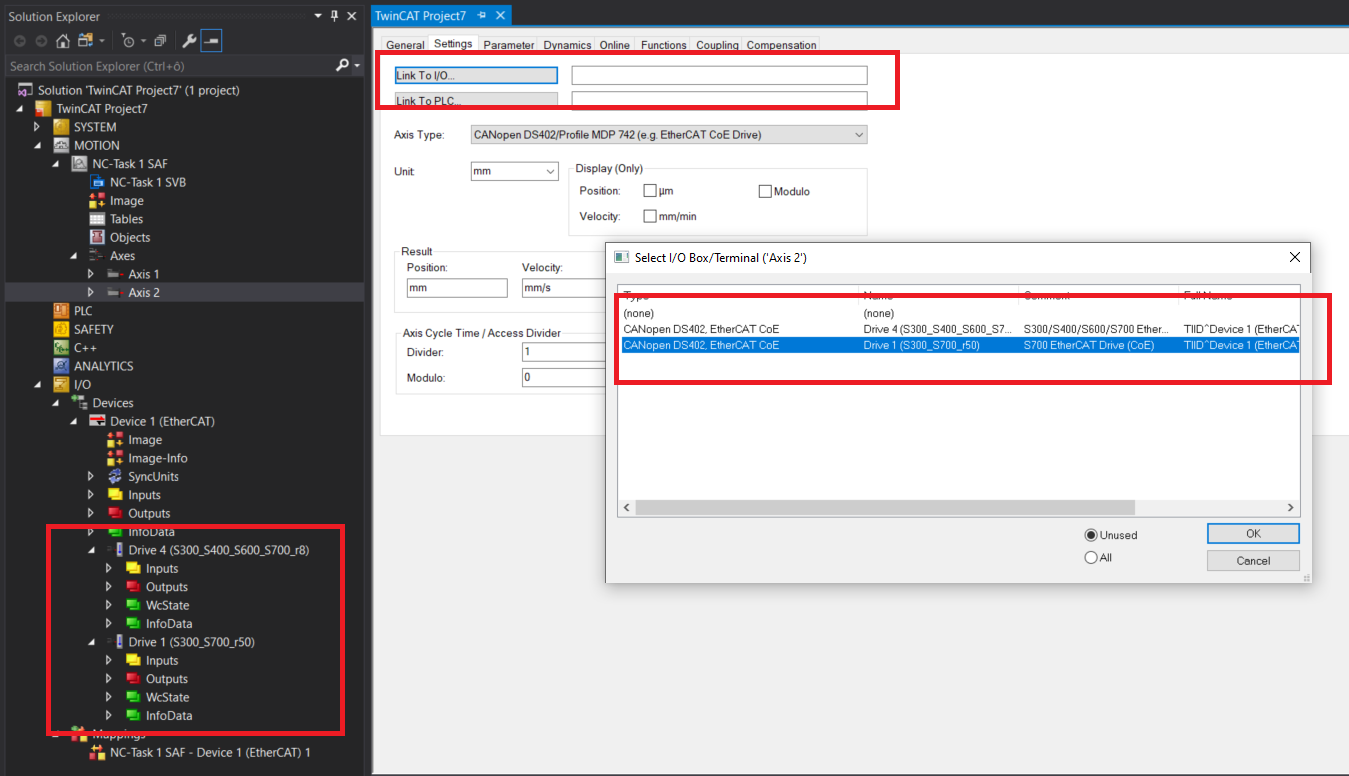This screenshot has height=776, width=1349.
Task: Click the Link To I/O text field
Action: [719, 75]
